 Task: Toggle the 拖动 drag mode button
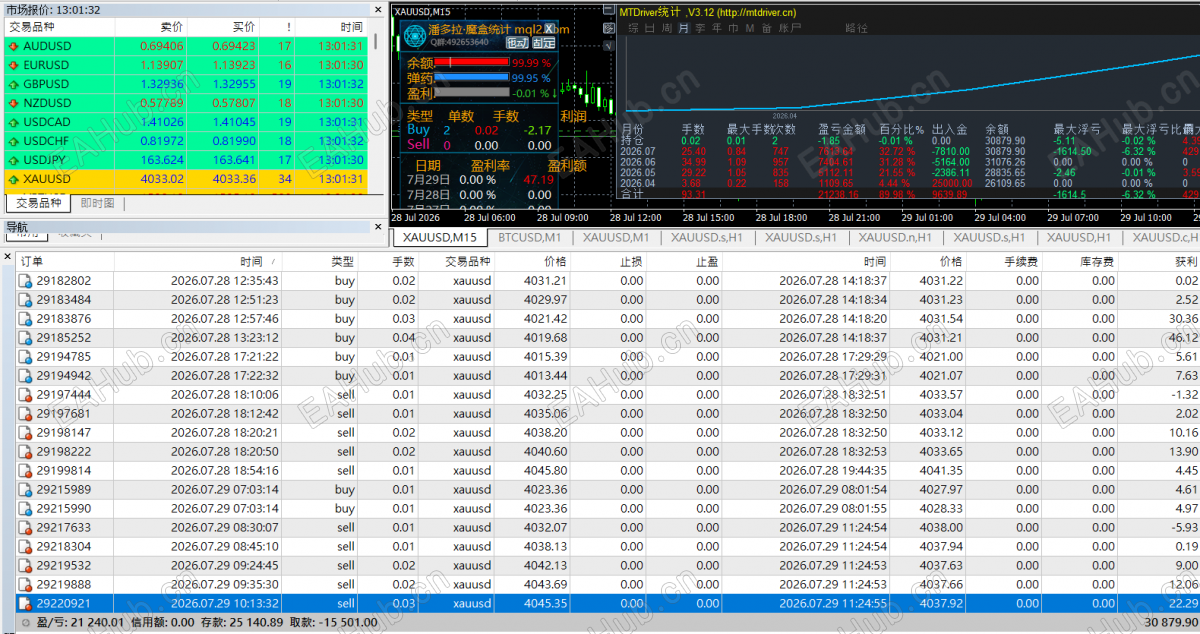tap(517, 42)
